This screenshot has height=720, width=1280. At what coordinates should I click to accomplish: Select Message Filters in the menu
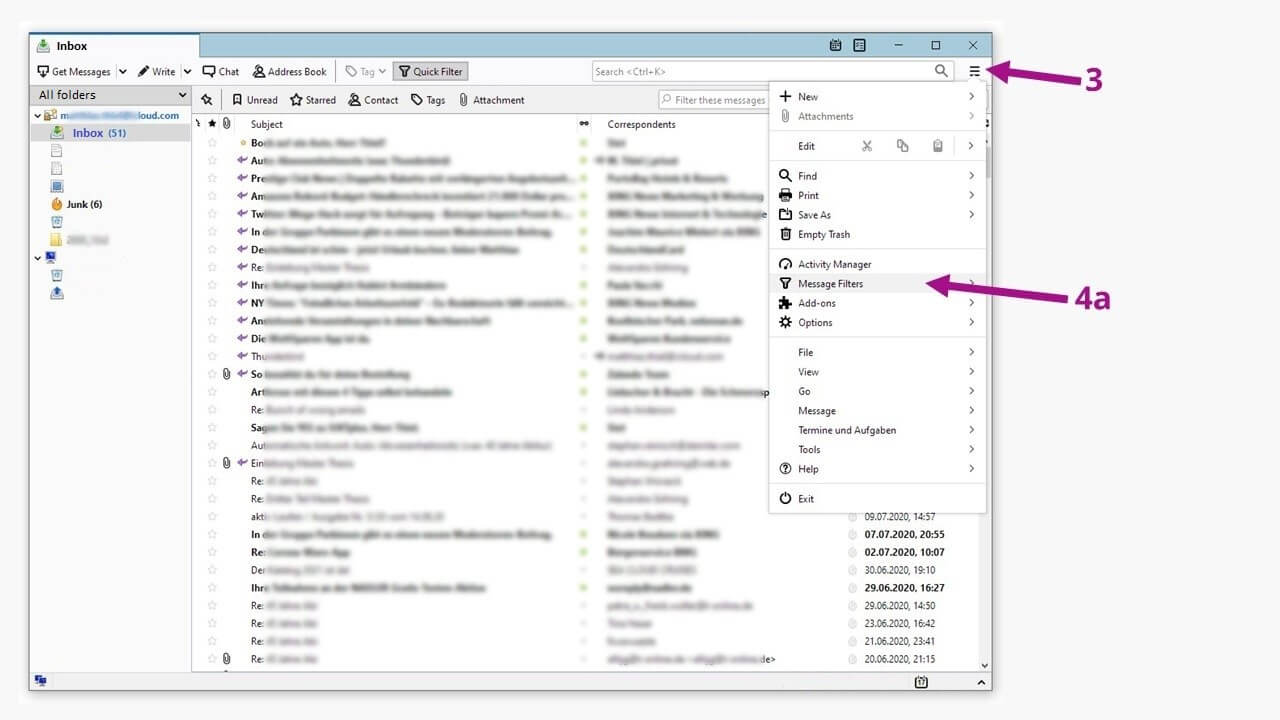click(877, 284)
